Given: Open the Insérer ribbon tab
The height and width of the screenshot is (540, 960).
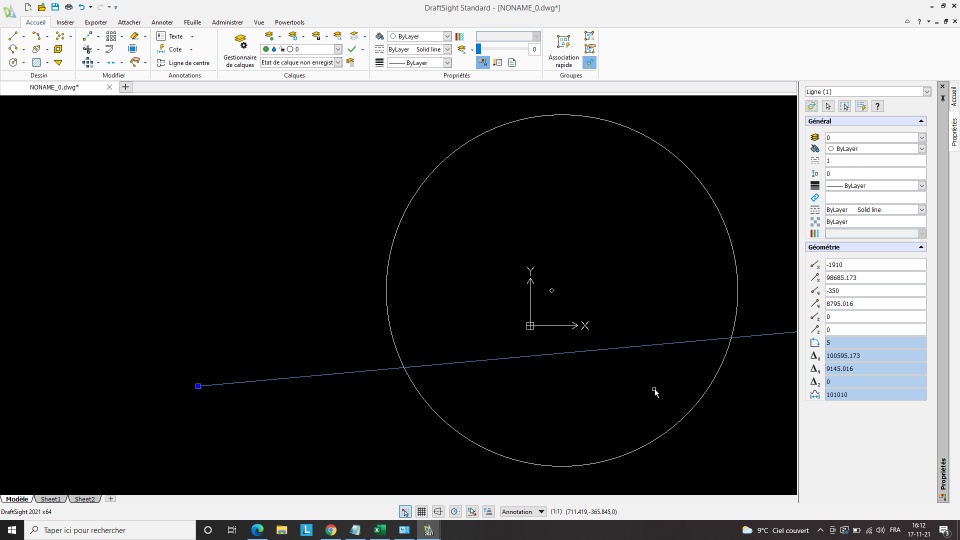Looking at the screenshot, I should point(65,22).
